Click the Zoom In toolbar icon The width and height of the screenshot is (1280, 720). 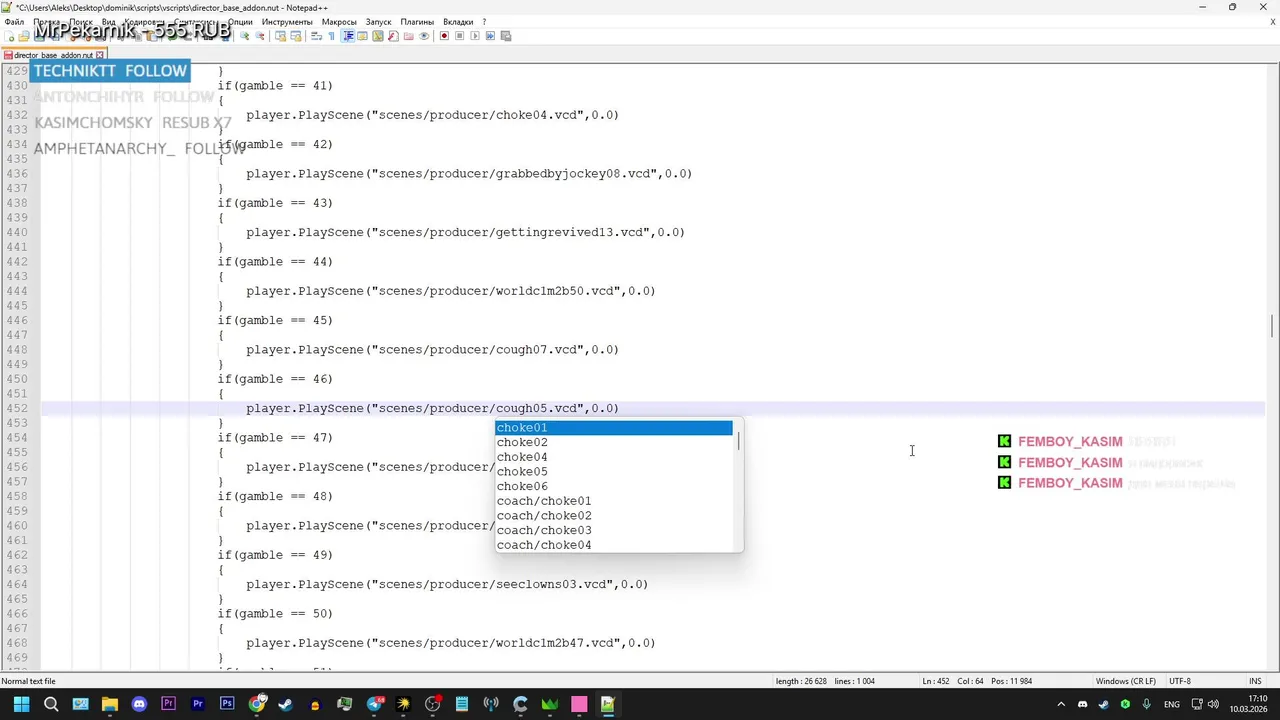pos(245,36)
